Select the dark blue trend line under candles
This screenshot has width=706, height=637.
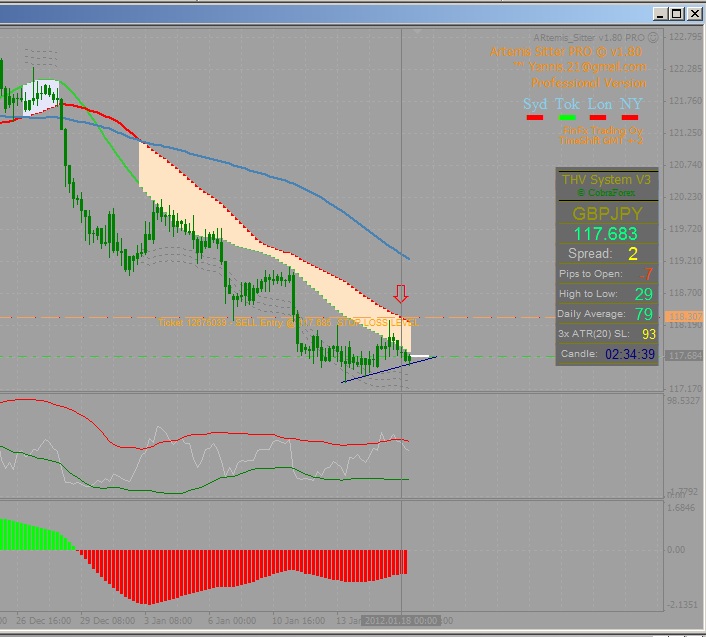click(x=389, y=370)
